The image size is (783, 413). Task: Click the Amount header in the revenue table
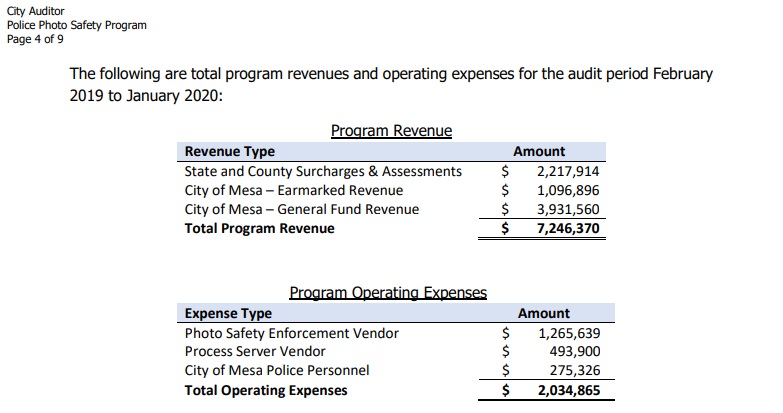click(539, 151)
